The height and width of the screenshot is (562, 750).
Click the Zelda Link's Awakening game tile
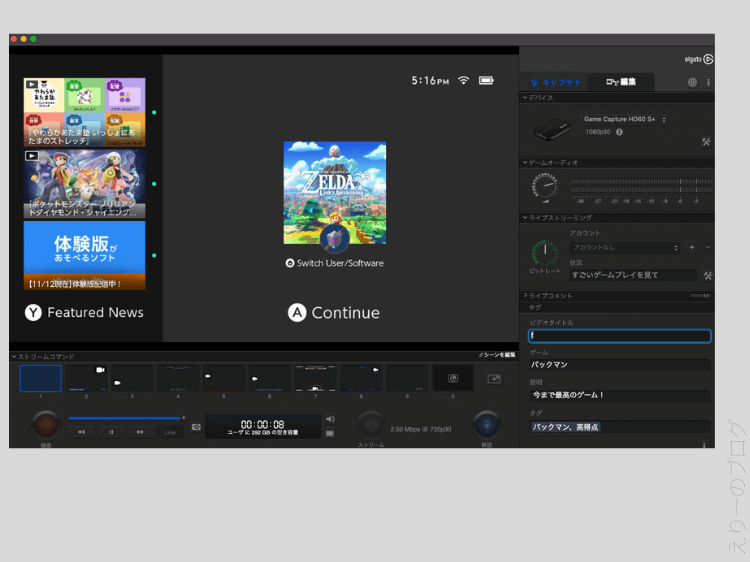point(335,193)
